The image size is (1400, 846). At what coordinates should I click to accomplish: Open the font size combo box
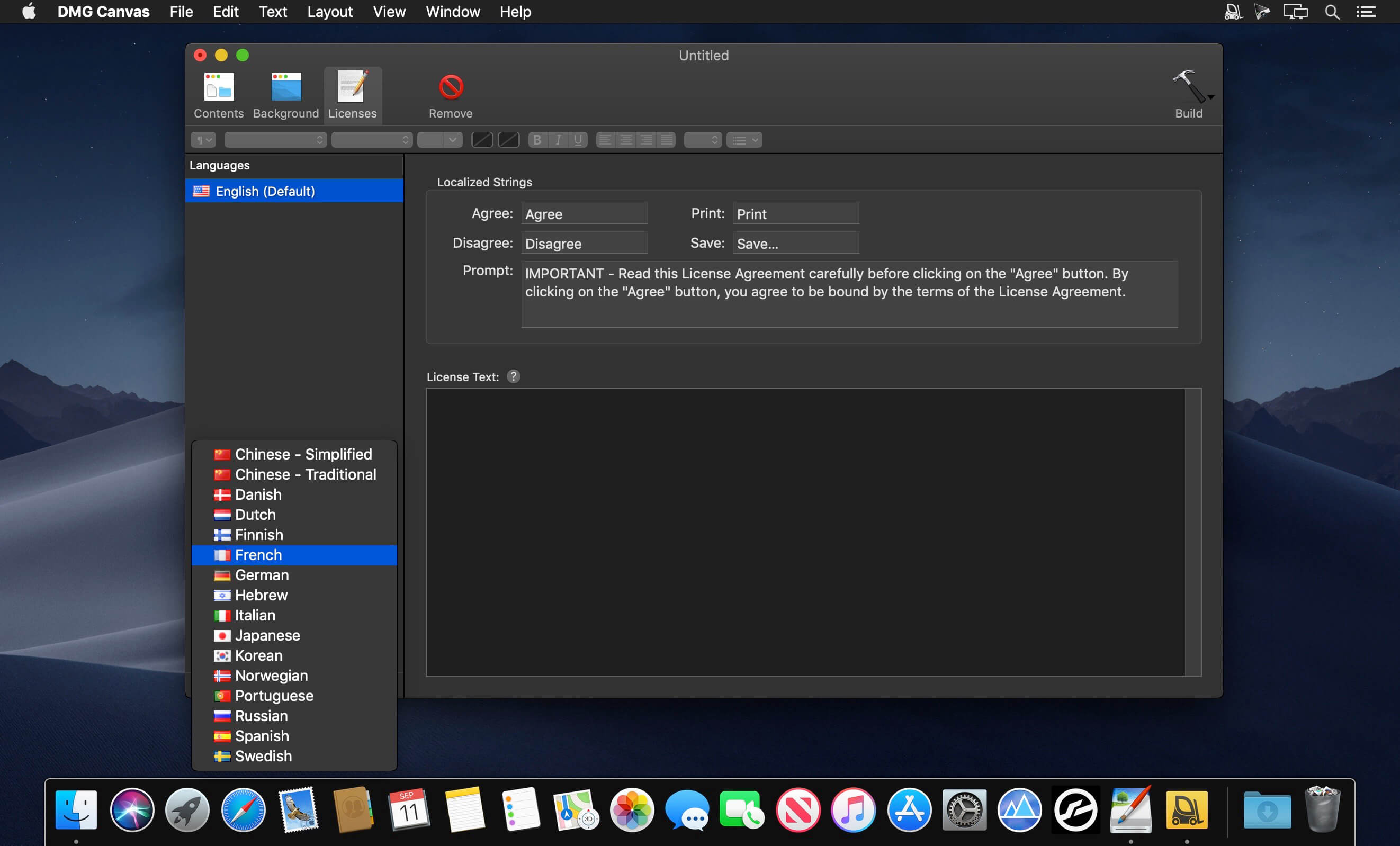[439, 140]
